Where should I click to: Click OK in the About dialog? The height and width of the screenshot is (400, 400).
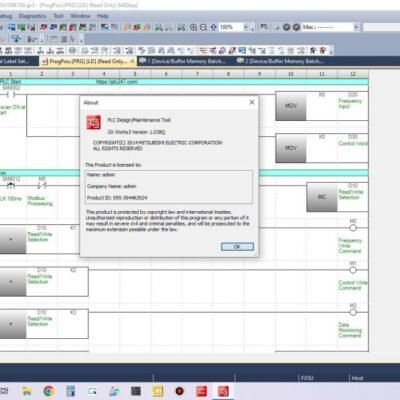(x=237, y=247)
